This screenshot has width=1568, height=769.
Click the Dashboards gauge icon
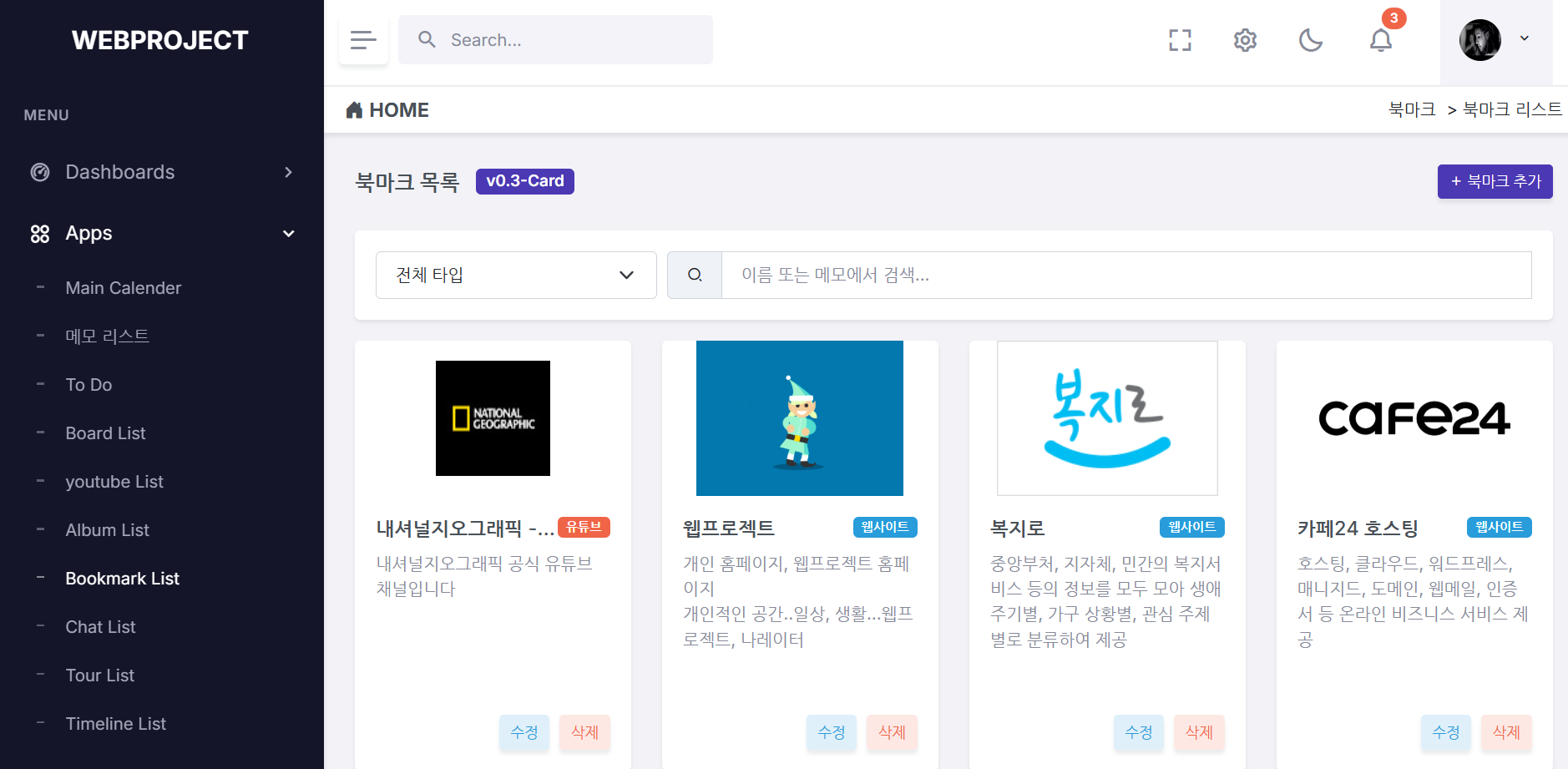click(40, 172)
